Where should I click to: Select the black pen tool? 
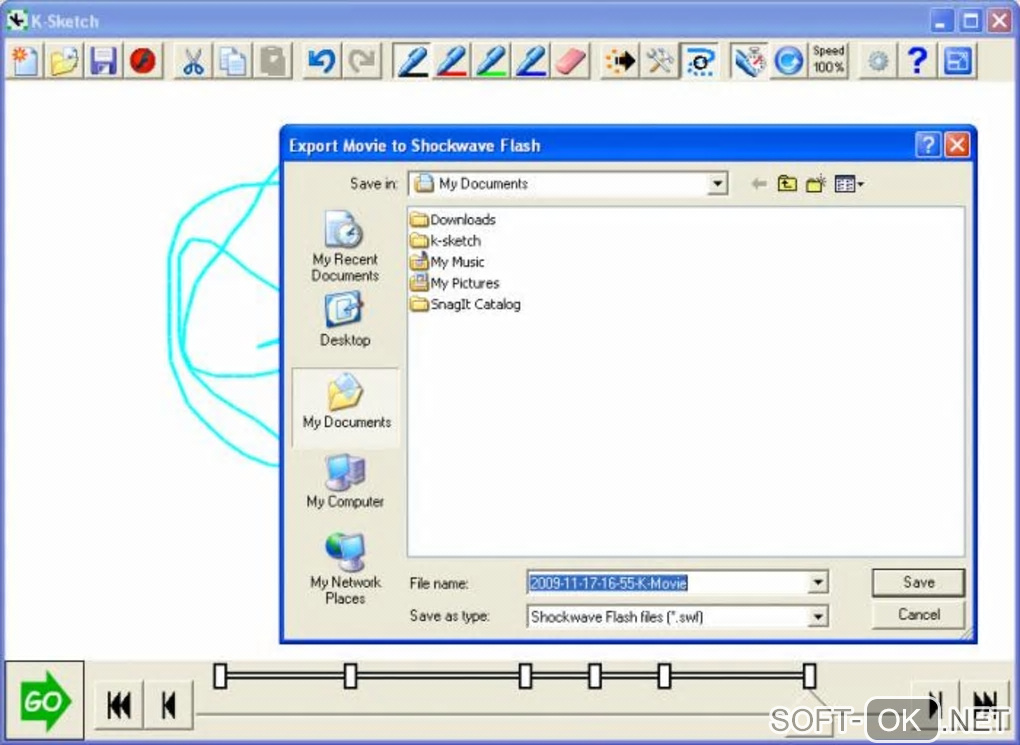(412, 62)
